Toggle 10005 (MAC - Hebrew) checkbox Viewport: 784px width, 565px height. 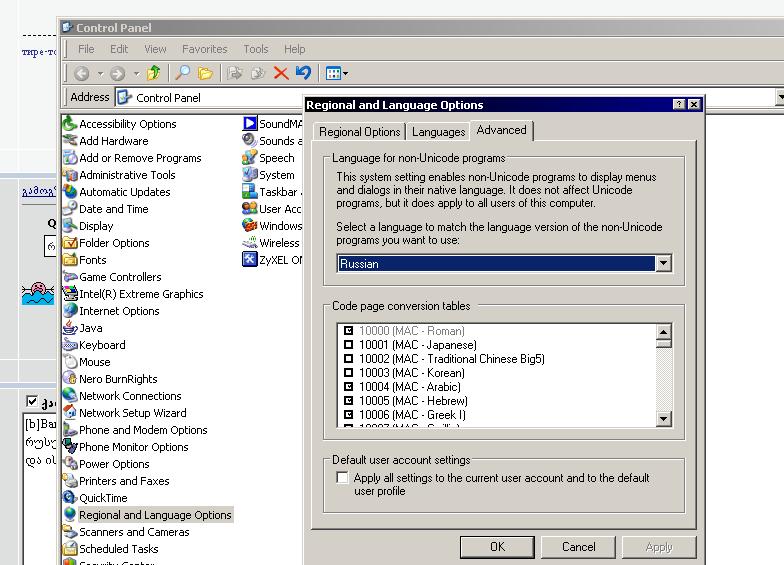click(348, 400)
